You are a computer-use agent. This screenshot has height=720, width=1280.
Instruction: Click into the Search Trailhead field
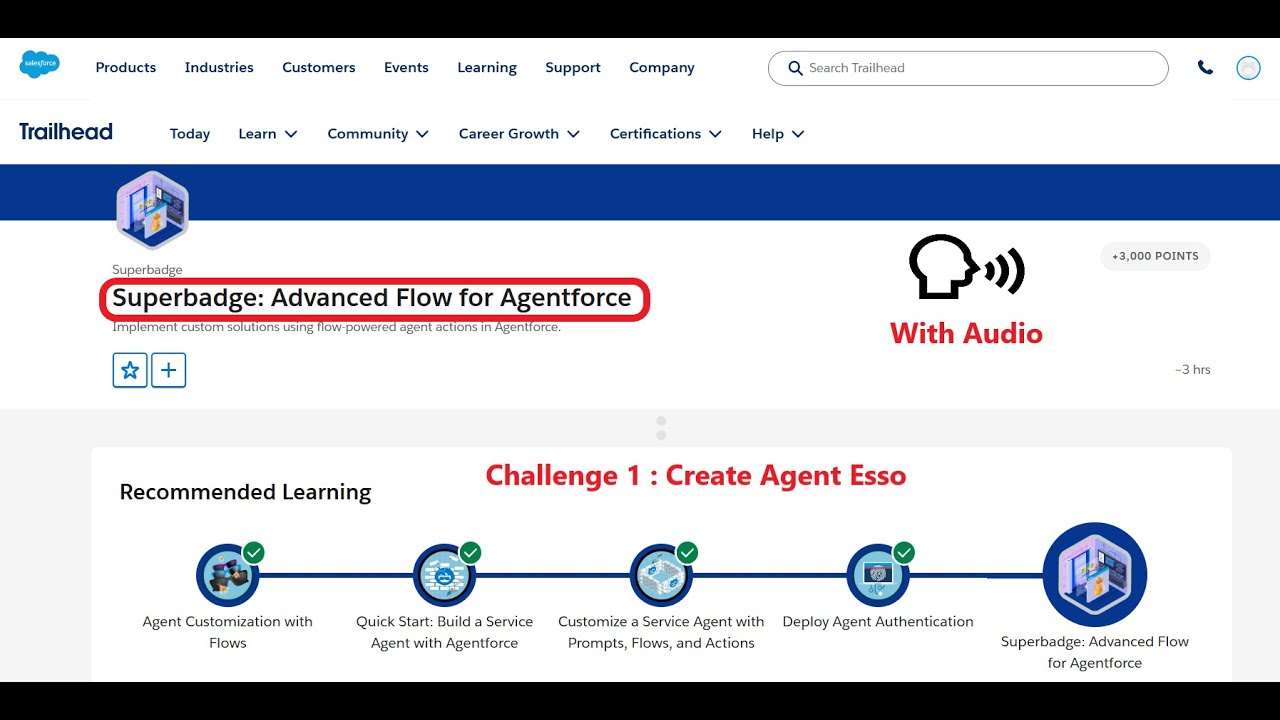pos(968,68)
